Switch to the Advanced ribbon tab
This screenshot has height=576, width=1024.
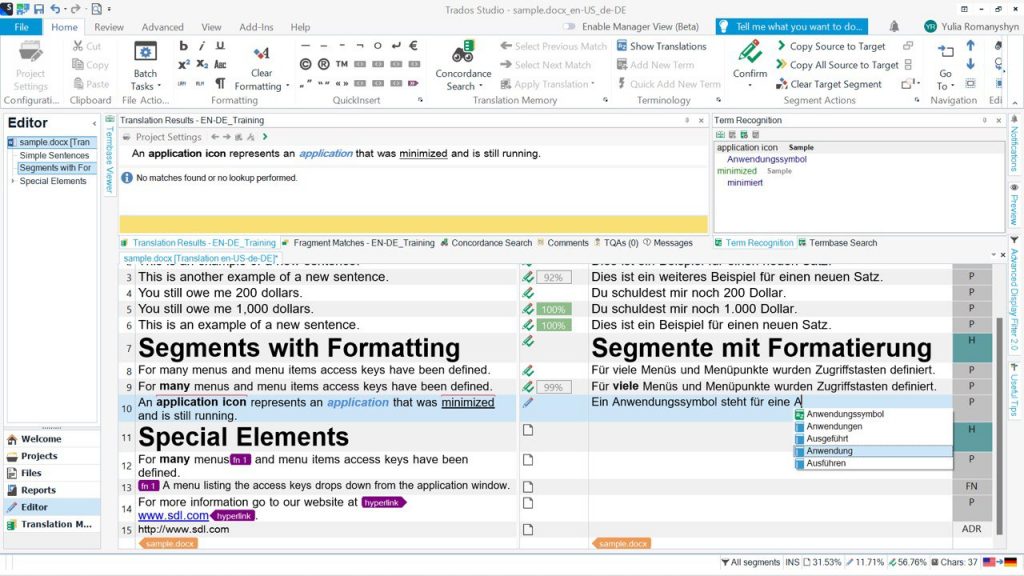tap(163, 27)
